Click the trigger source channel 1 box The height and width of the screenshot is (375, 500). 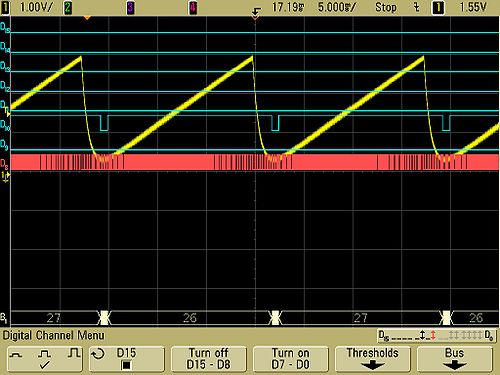coord(438,8)
